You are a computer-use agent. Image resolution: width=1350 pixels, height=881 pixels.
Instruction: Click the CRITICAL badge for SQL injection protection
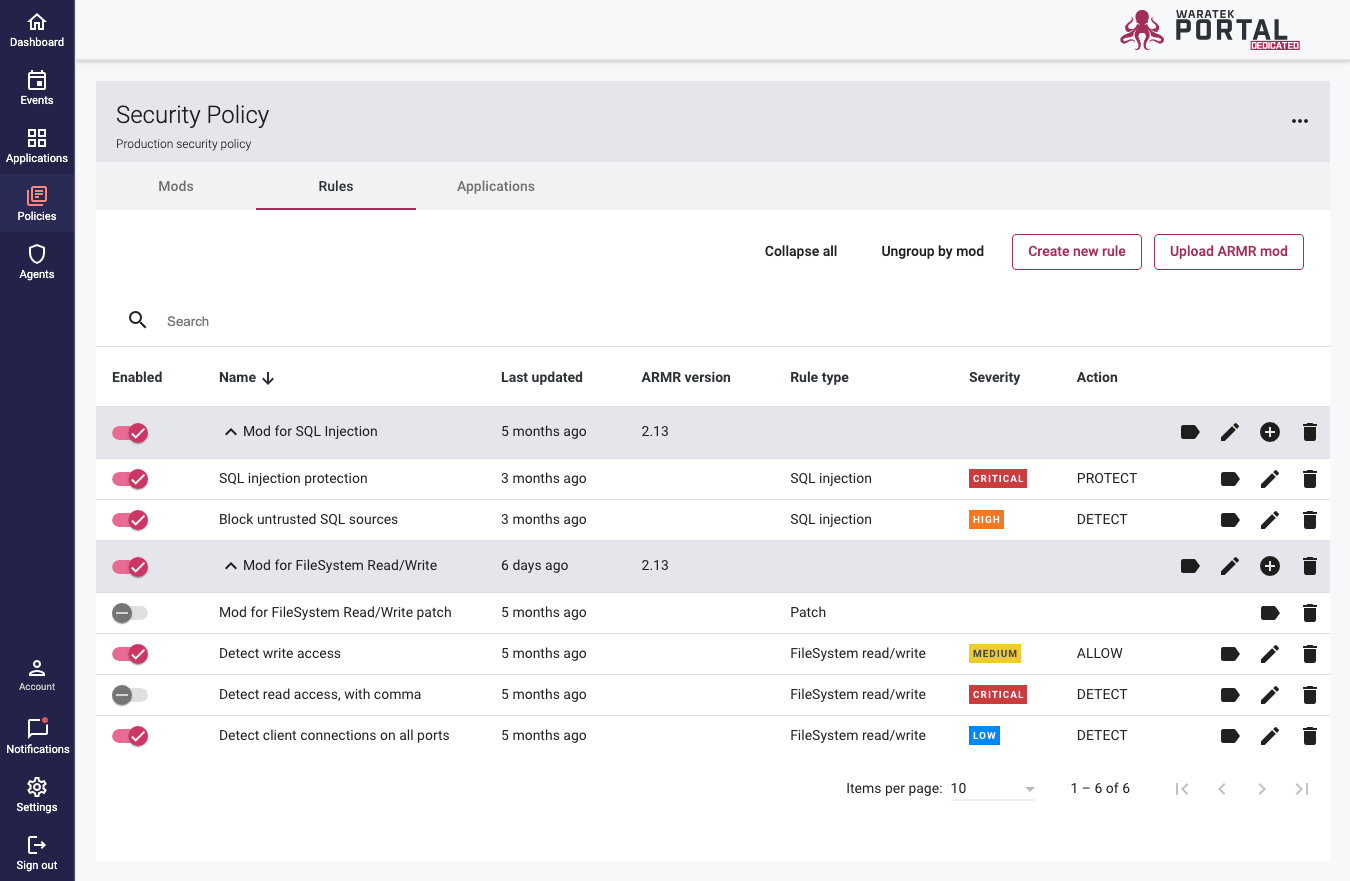998,479
